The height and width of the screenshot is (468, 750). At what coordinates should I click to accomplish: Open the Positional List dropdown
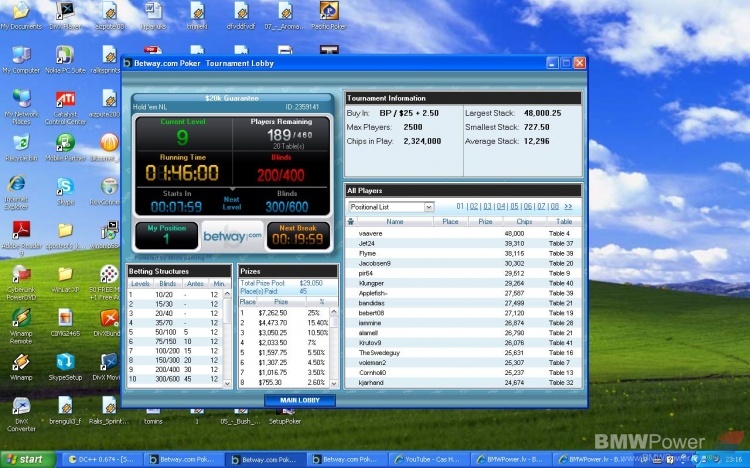click(x=391, y=207)
